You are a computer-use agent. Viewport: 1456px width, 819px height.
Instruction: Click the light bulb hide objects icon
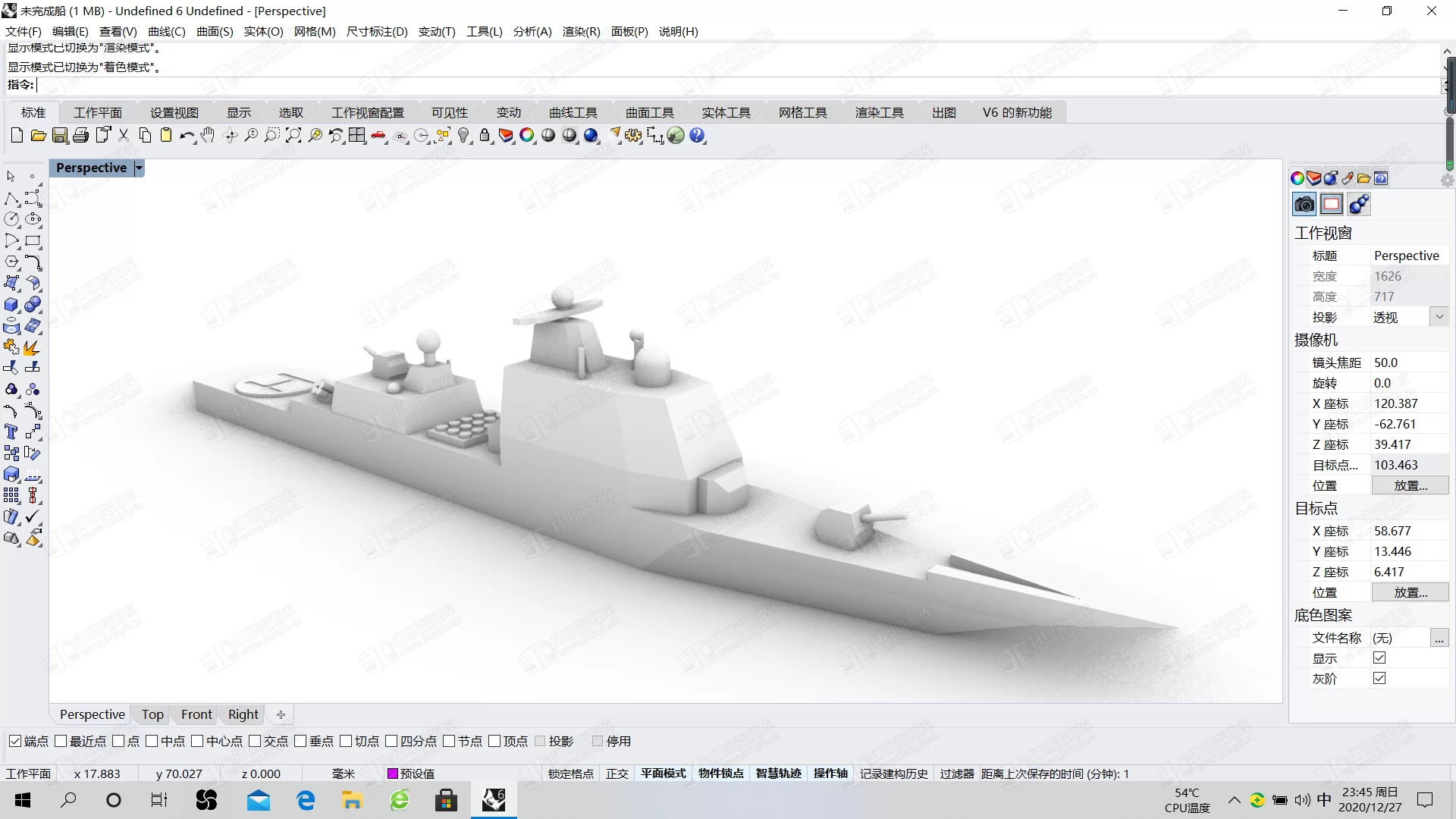[464, 136]
